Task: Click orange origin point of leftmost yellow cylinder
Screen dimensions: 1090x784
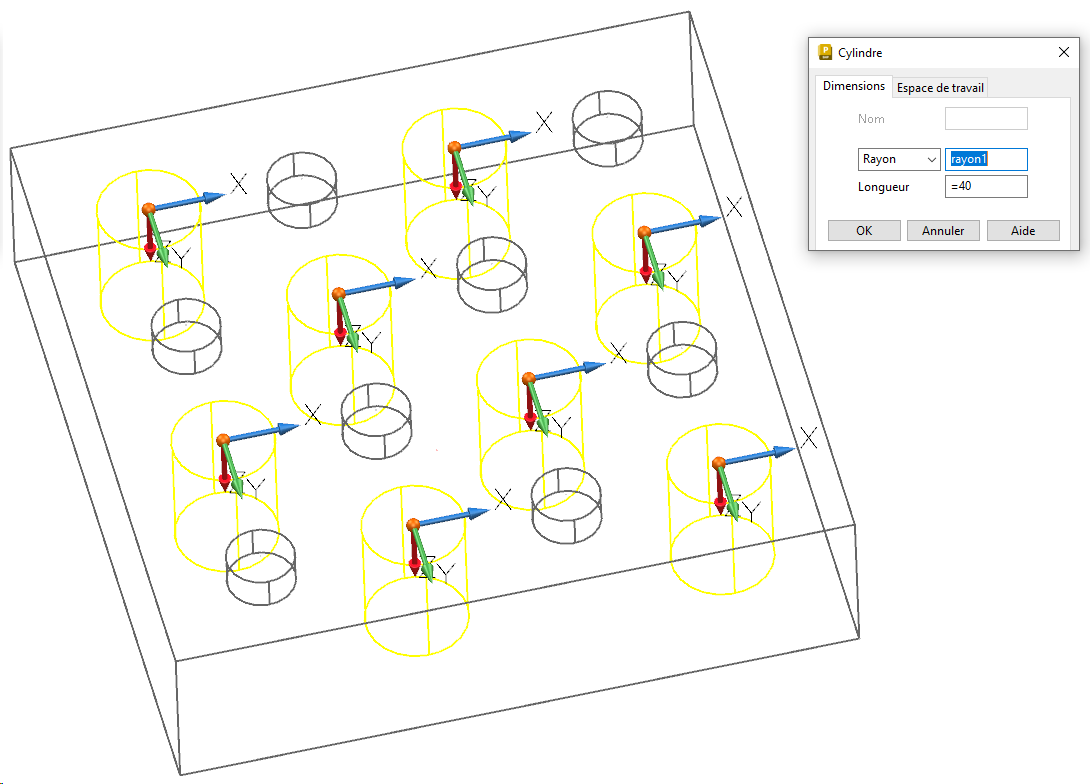Action: tap(149, 208)
